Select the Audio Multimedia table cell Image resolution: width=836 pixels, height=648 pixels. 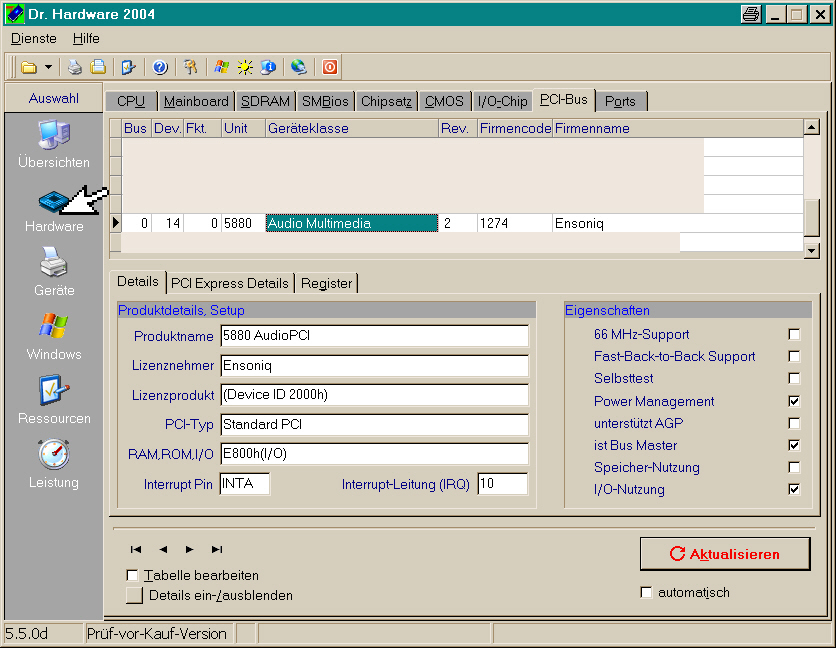pos(352,223)
